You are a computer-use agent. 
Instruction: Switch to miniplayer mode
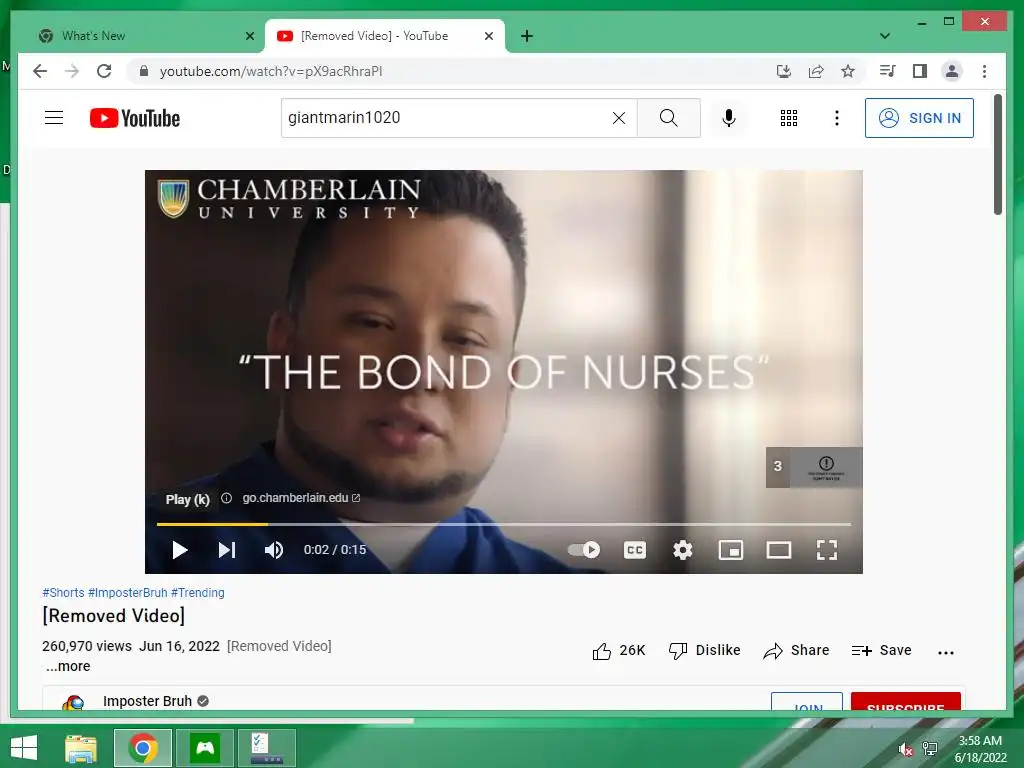pyautogui.click(x=730, y=550)
